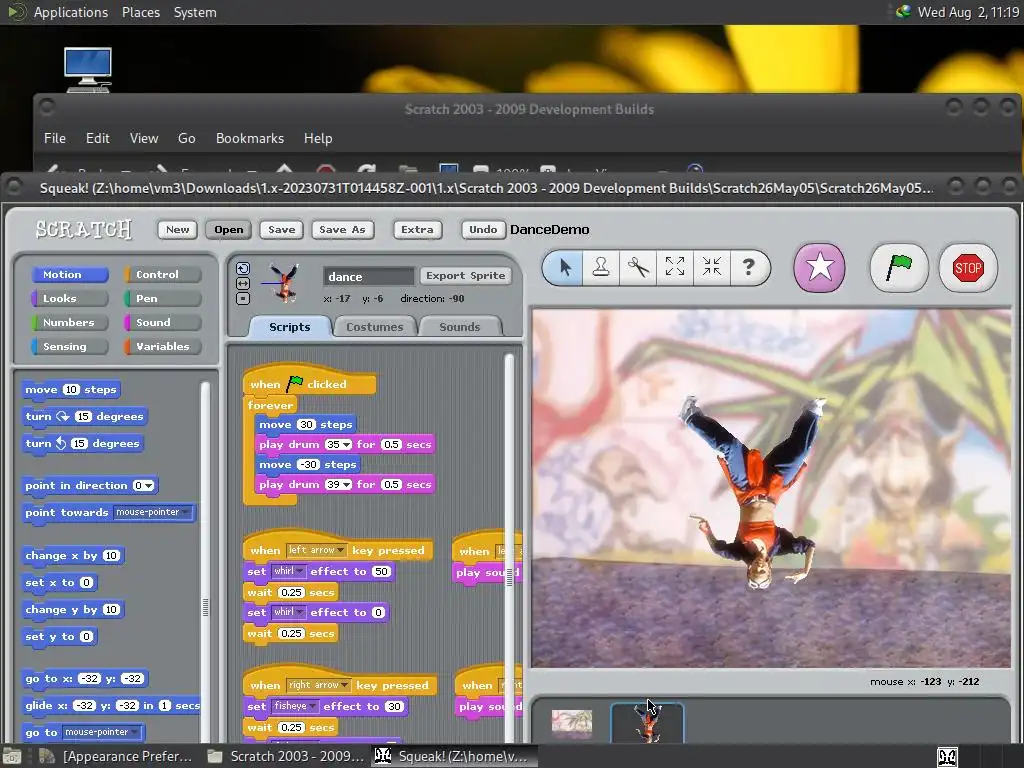The height and width of the screenshot is (768, 1024).
Task: Set the sprite to no-rotation style
Action: point(243,298)
